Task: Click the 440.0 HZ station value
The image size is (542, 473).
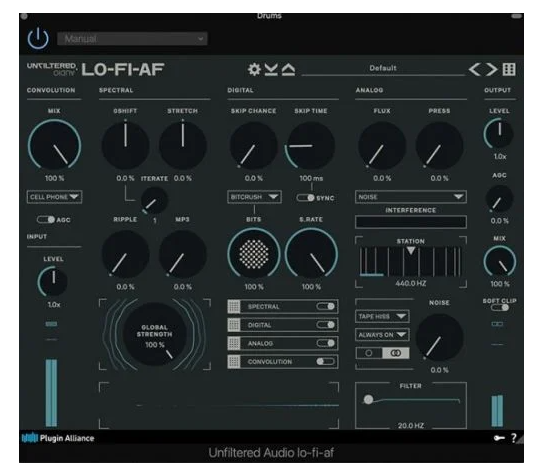Action: [411, 284]
